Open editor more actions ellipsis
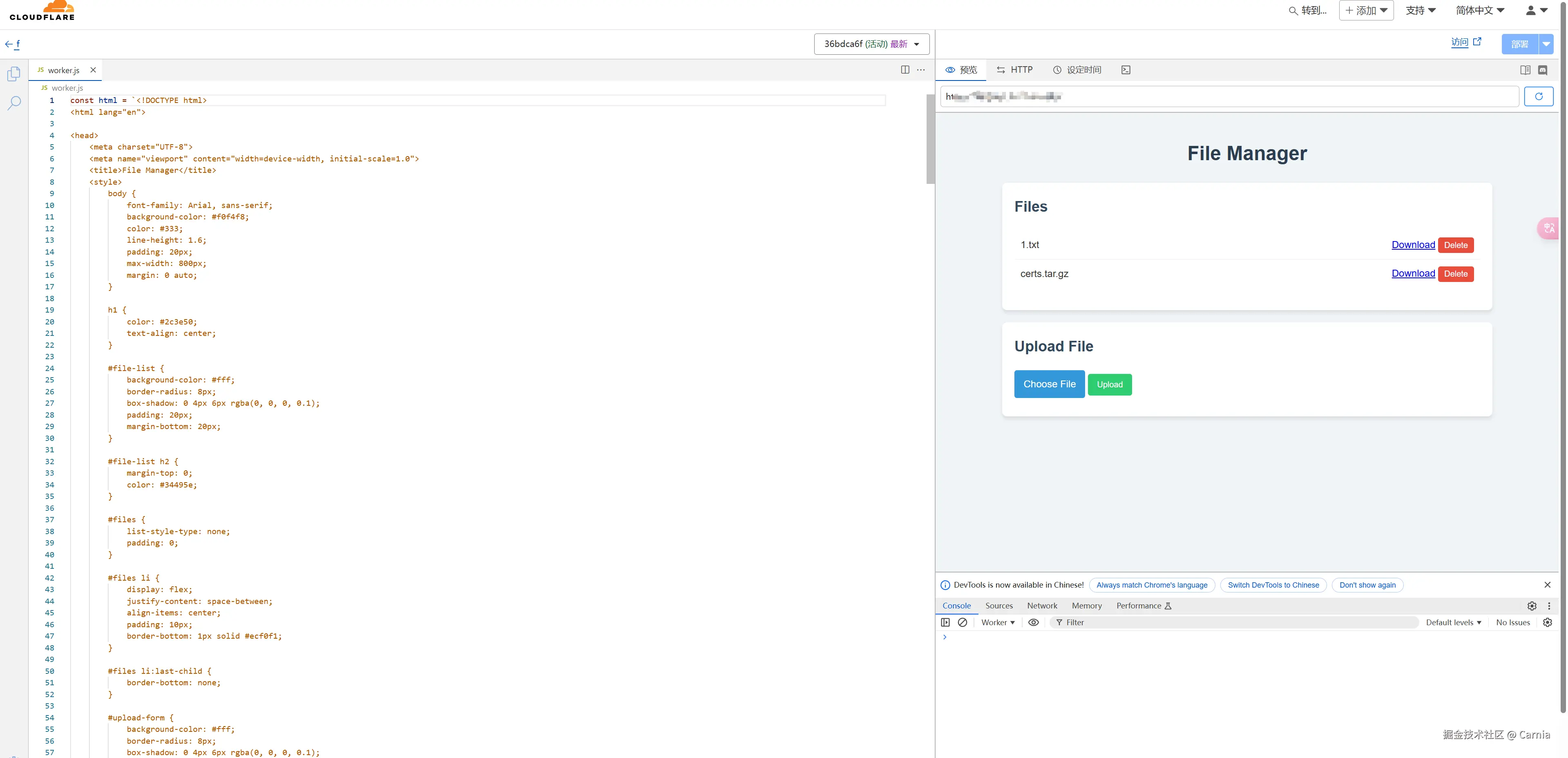The width and height of the screenshot is (1568, 758). [921, 70]
